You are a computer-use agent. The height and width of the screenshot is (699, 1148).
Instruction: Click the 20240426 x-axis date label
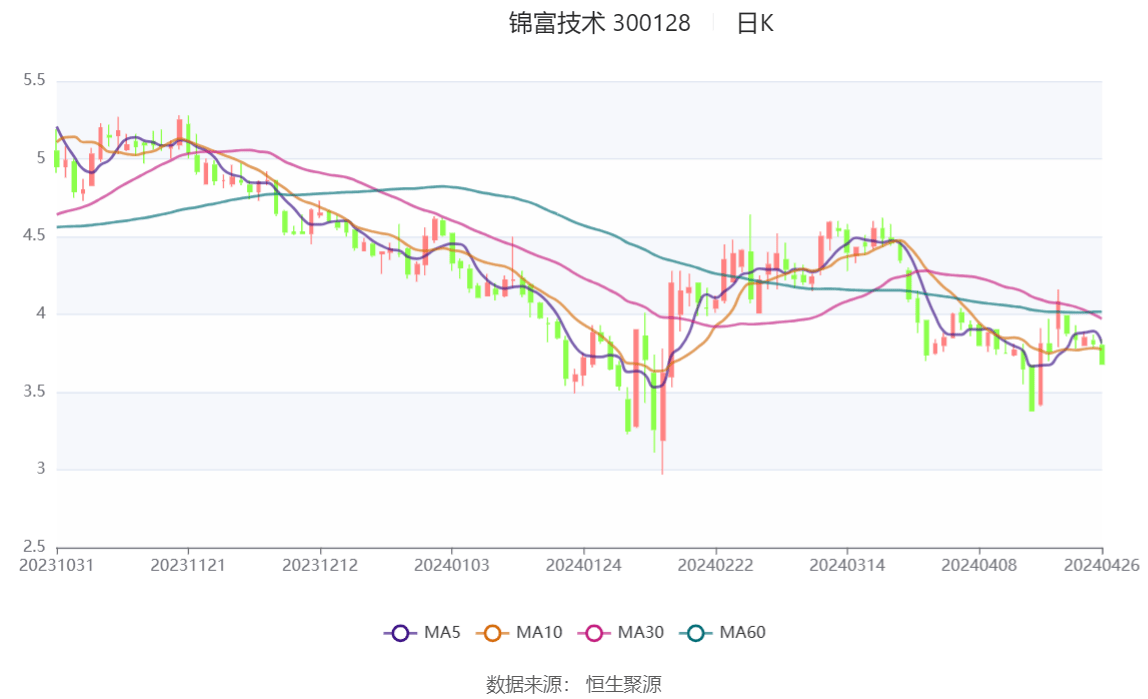[x=1102, y=566]
